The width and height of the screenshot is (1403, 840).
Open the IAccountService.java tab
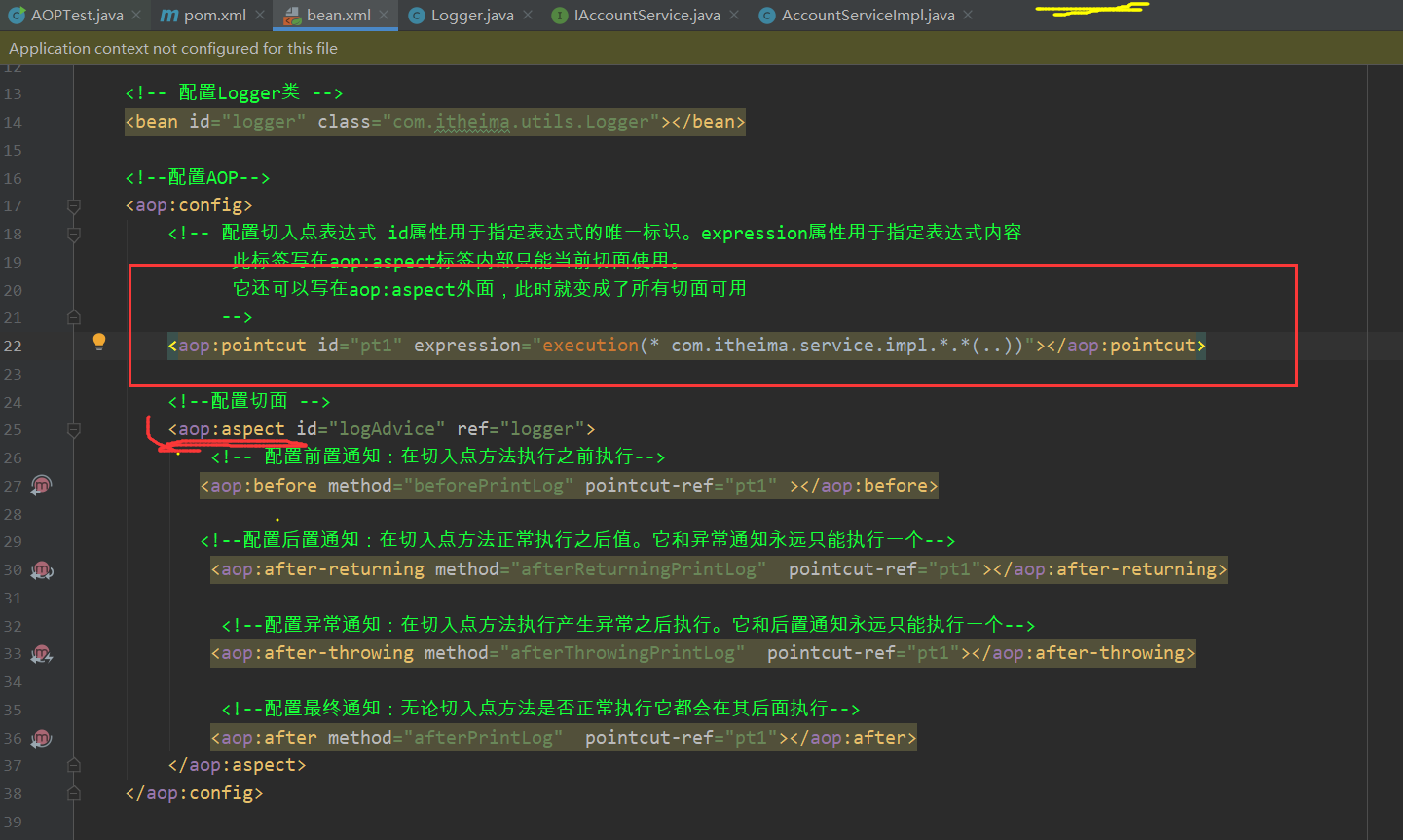tap(646, 16)
